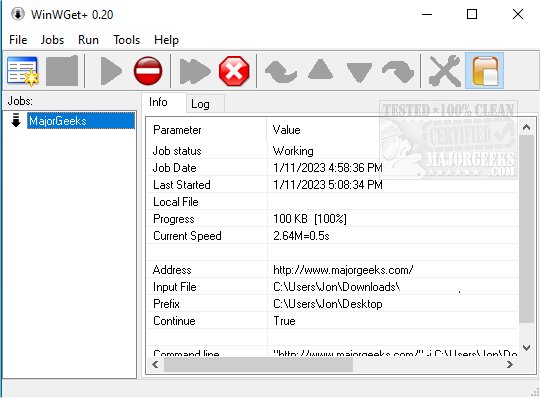Click the '1/11/2023 5:08:34 PM' value
Viewport: 540px width, 398px height.
click(x=328, y=185)
